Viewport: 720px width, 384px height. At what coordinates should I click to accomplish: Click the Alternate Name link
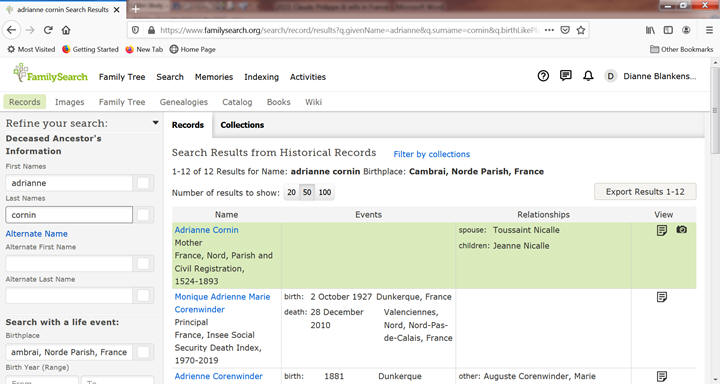(36, 234)
